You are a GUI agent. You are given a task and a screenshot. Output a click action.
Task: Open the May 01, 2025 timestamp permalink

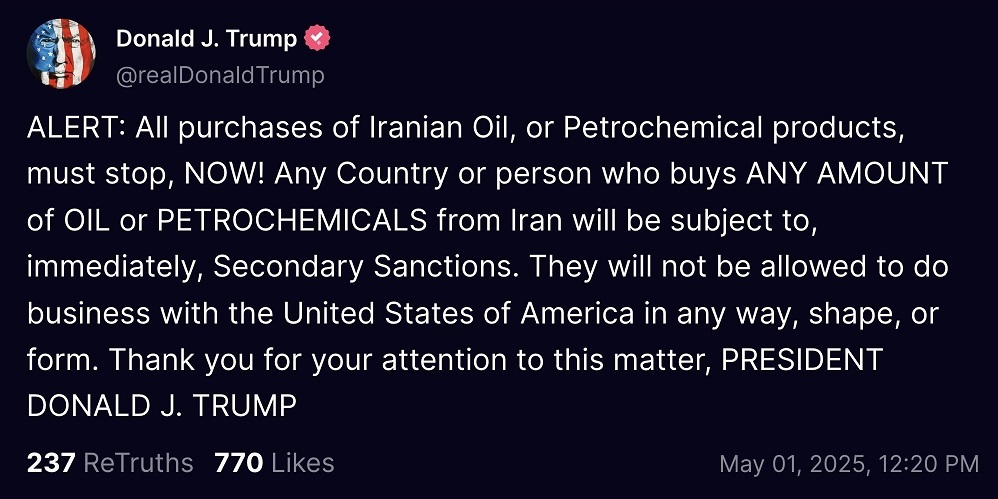[849, 463]
